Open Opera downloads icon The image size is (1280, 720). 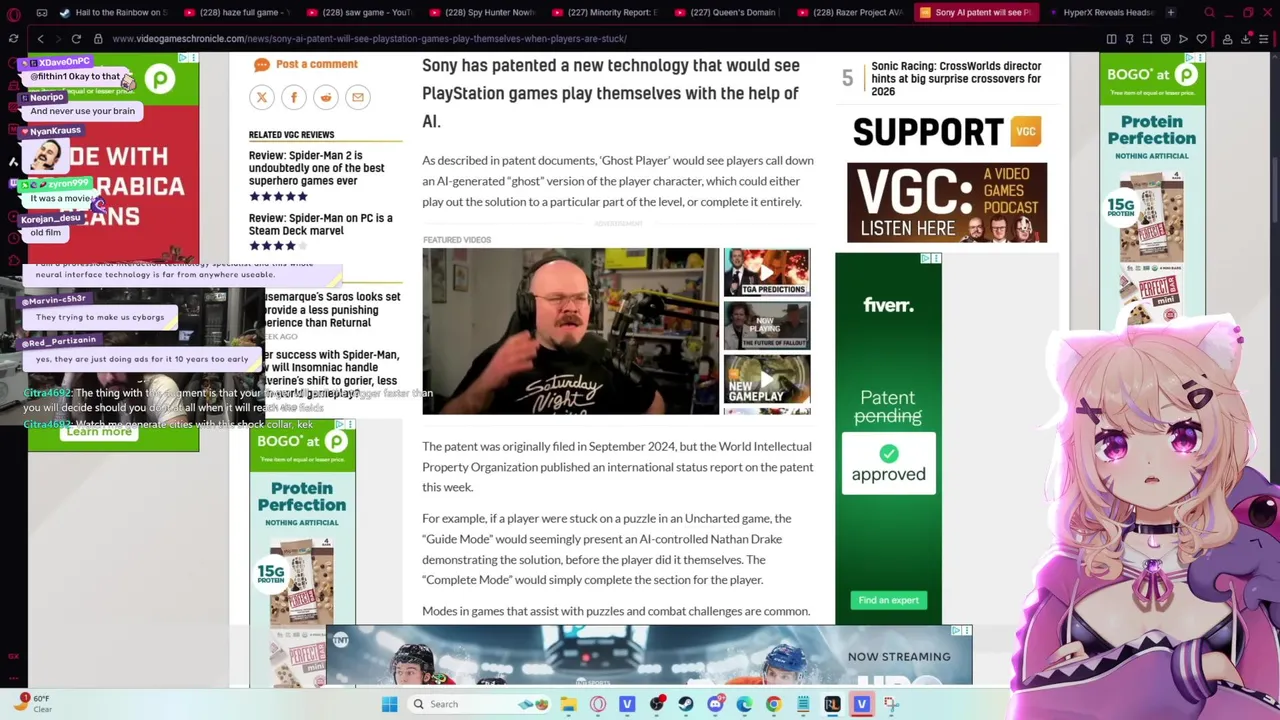point(1246,39)
